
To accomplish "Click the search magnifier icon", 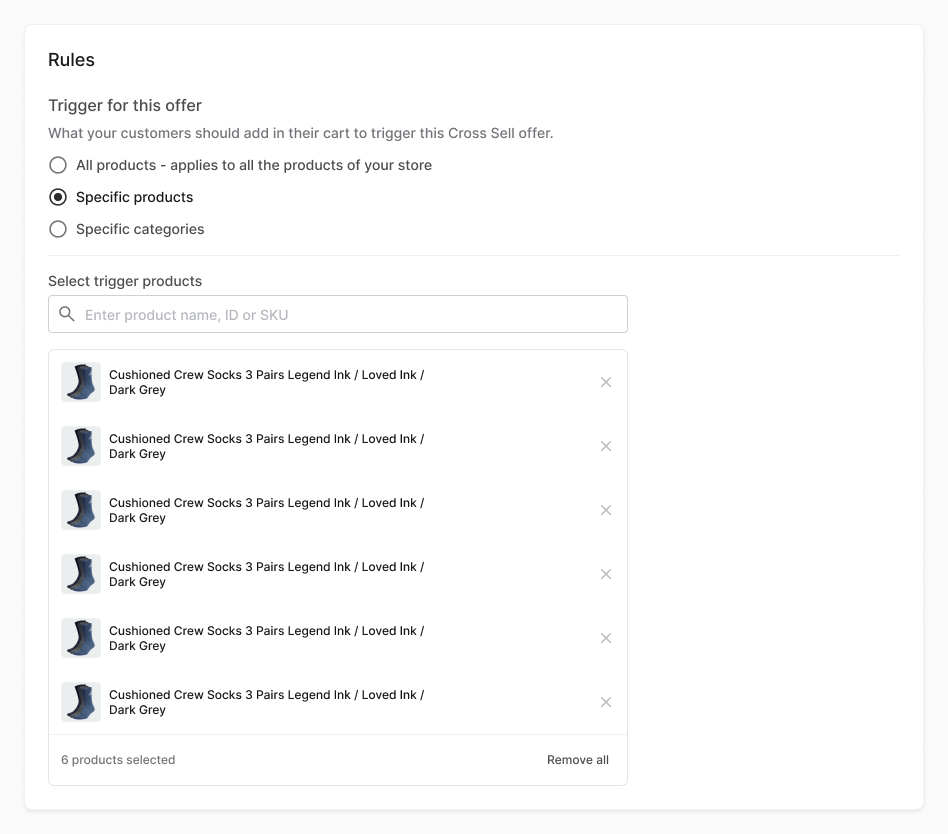I will point(67,314).
